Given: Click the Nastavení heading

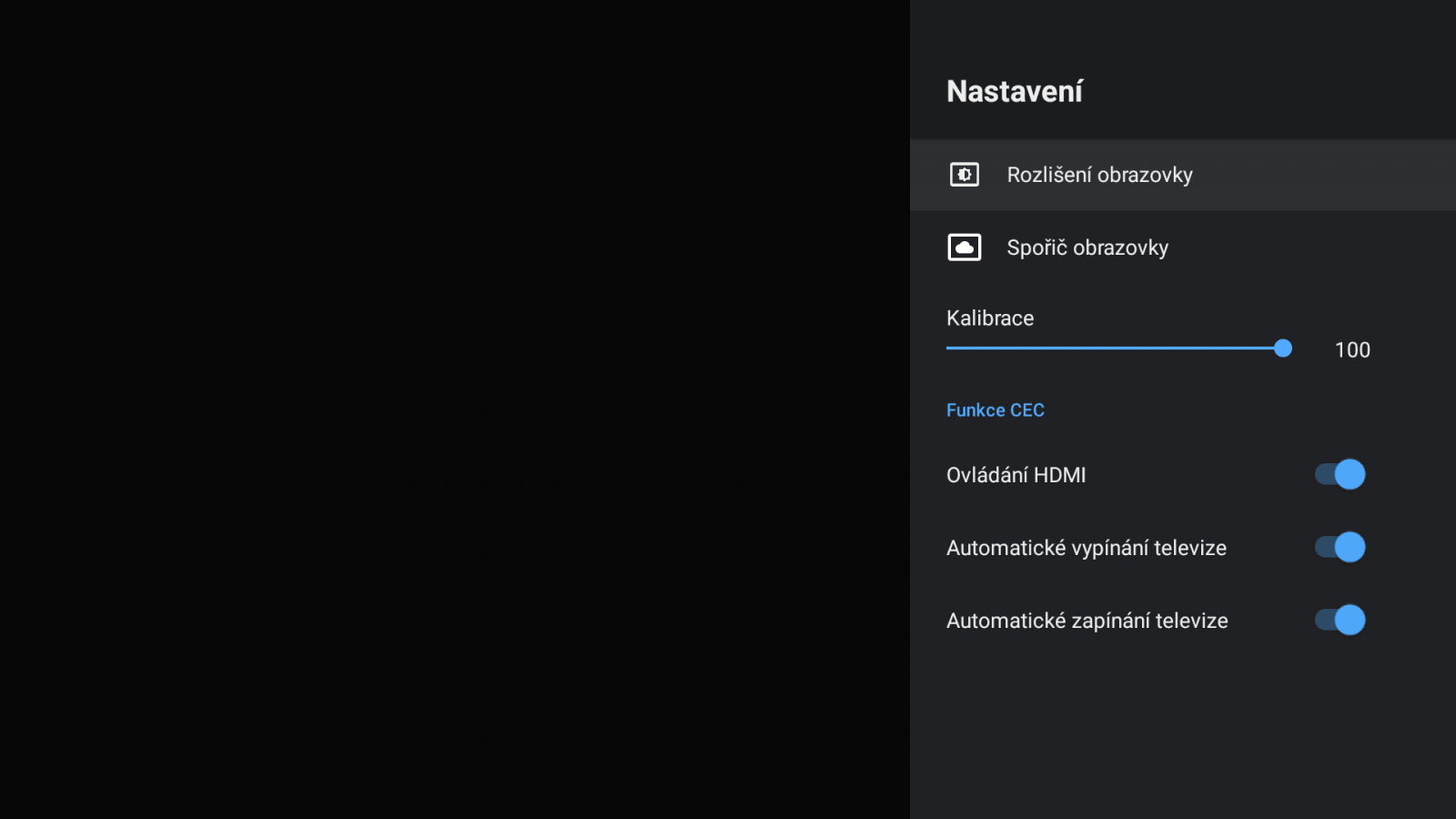Looking at the screenshot, I should click(x=1014, y=90).
